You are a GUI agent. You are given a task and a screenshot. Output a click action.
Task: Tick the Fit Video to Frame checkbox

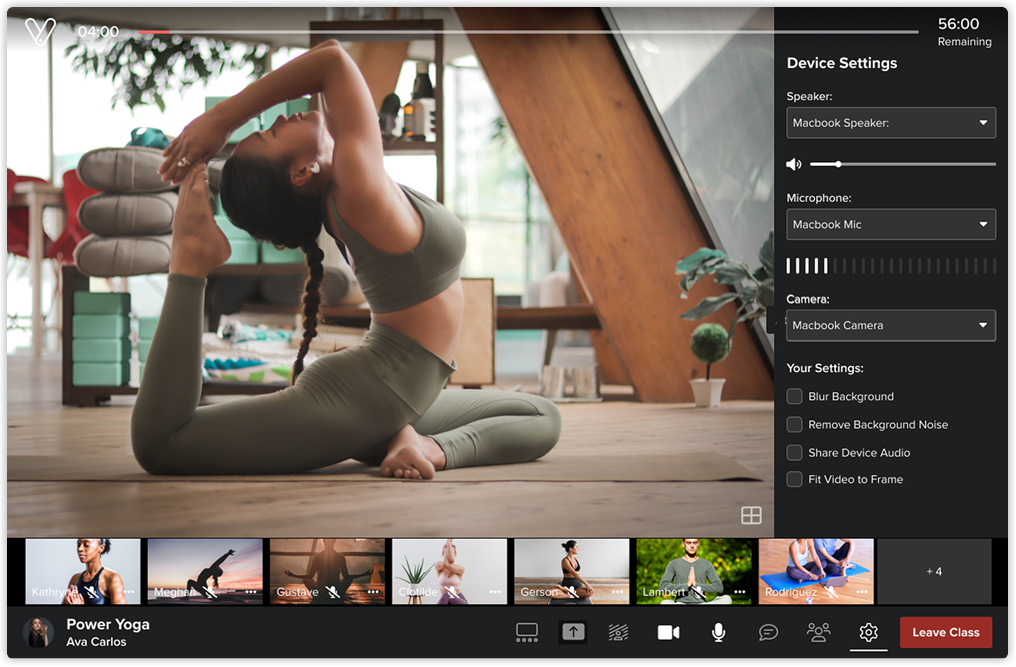coord(794,480)
